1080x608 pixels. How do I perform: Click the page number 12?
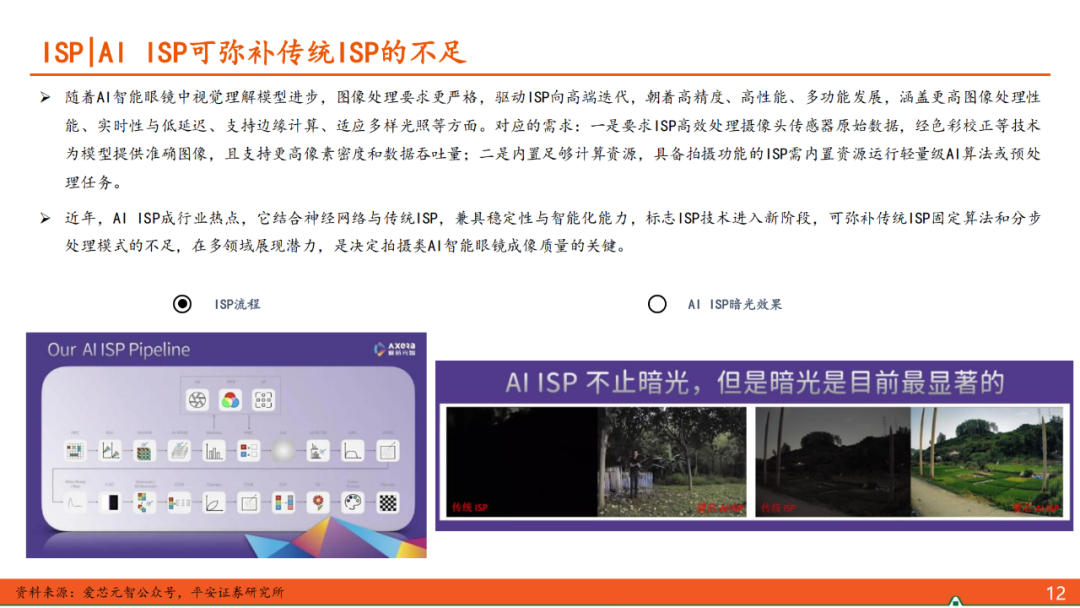[1055, 593]
